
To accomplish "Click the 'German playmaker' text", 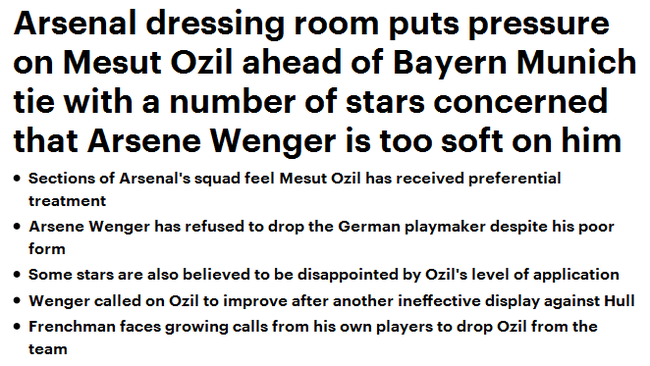I will pos(412,227).
